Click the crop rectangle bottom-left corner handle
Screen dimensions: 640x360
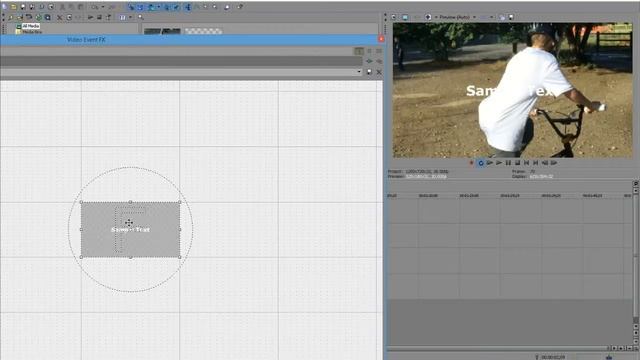tap(81, 257)
